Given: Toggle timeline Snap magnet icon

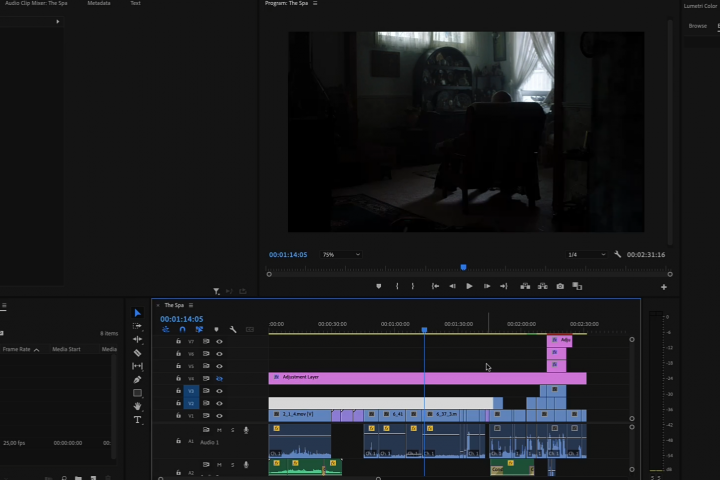Looking at the screenshot, I should [182, 329].
